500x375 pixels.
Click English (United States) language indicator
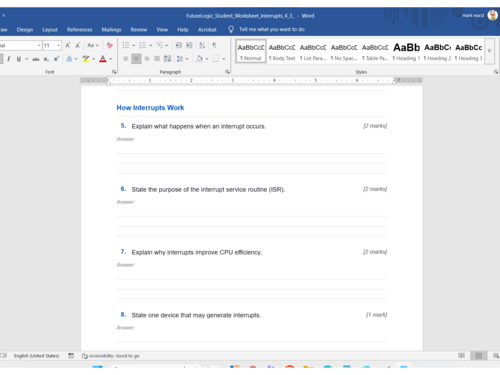(x=36, y=356)
